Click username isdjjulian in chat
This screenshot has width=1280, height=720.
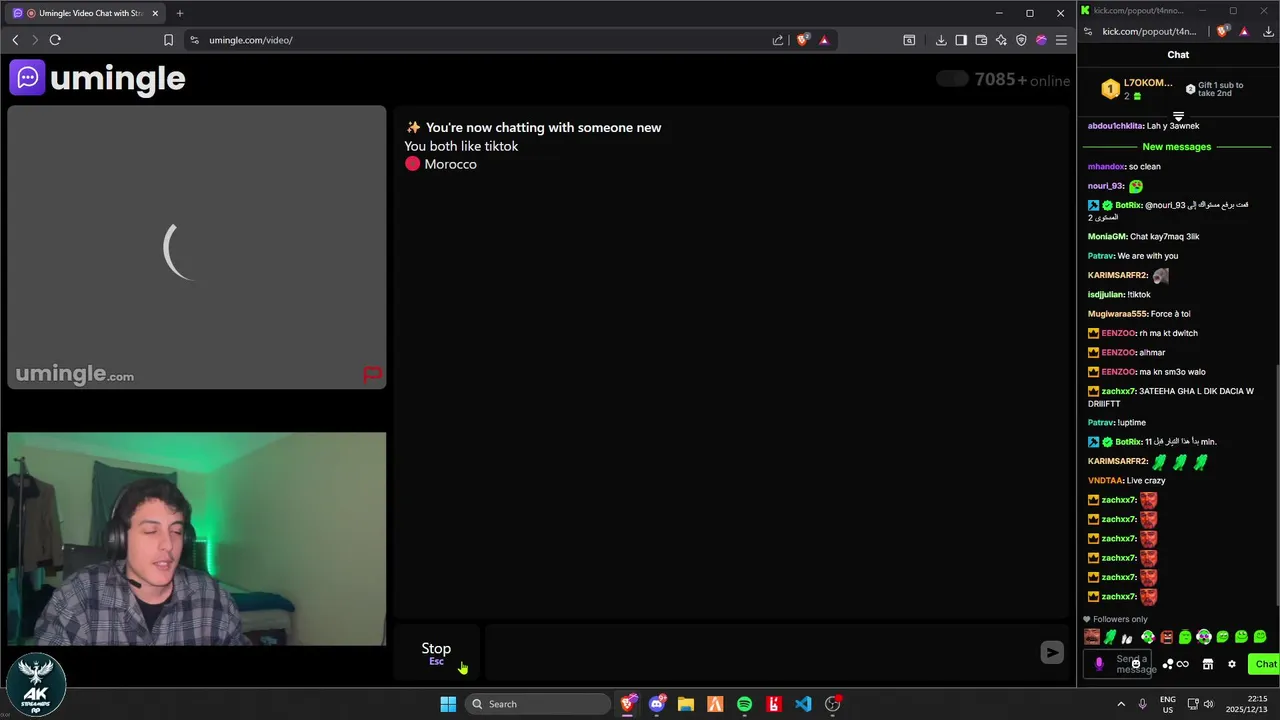pyautogui.click(x=1105, y=295)
